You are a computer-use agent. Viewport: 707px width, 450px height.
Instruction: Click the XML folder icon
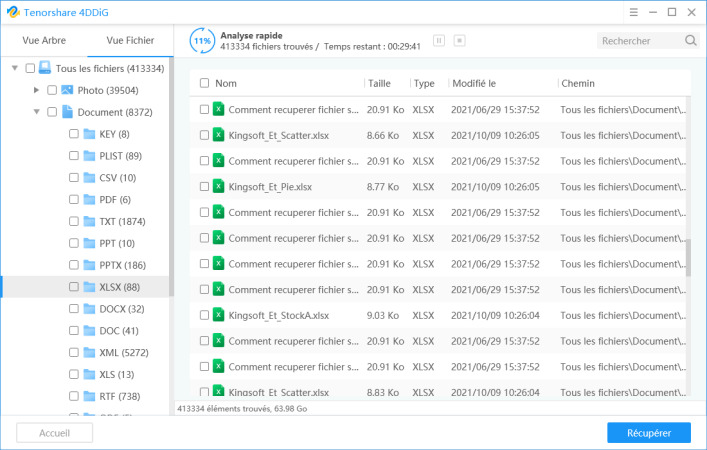[89, 353]
